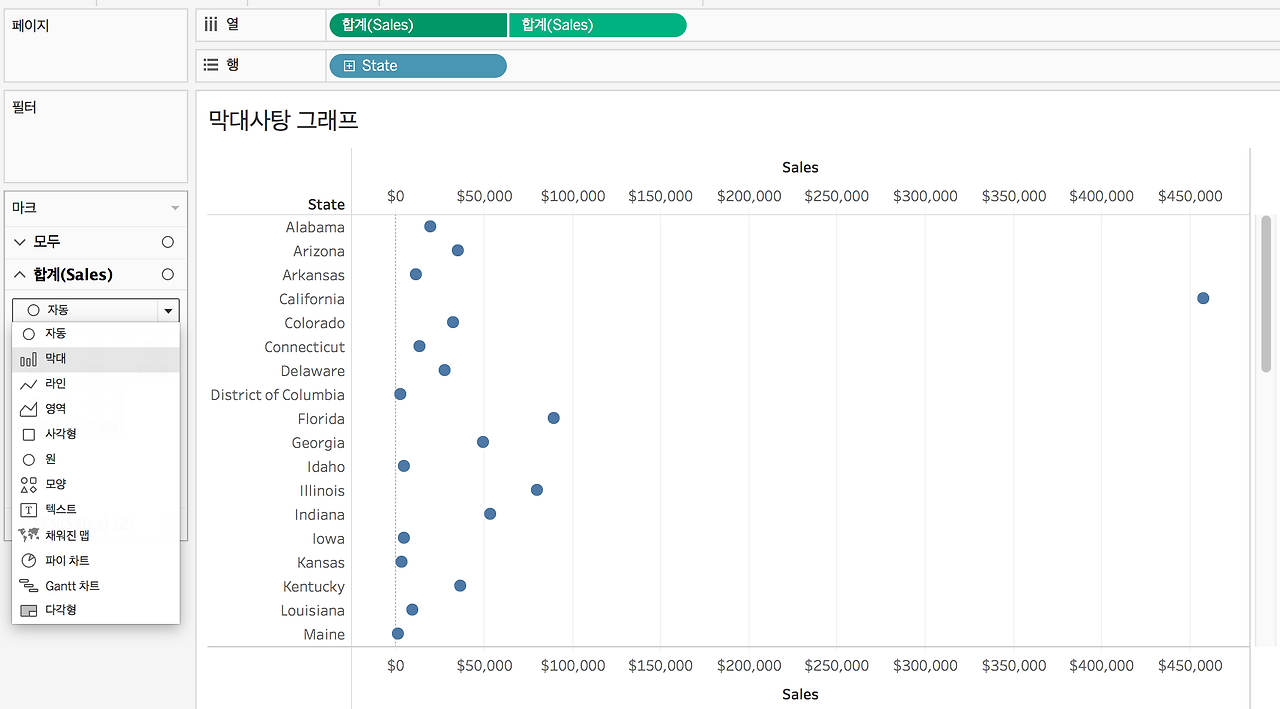The image size is (1280, 709).
Task: Click the first 합계(Sales) column pill
Action: pos(418,25)
